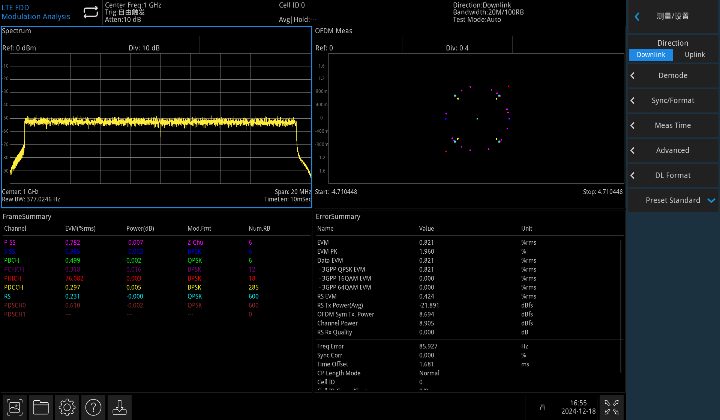Click the lock status icon near clock
The image size is (720, 420).
pos(542,407)
